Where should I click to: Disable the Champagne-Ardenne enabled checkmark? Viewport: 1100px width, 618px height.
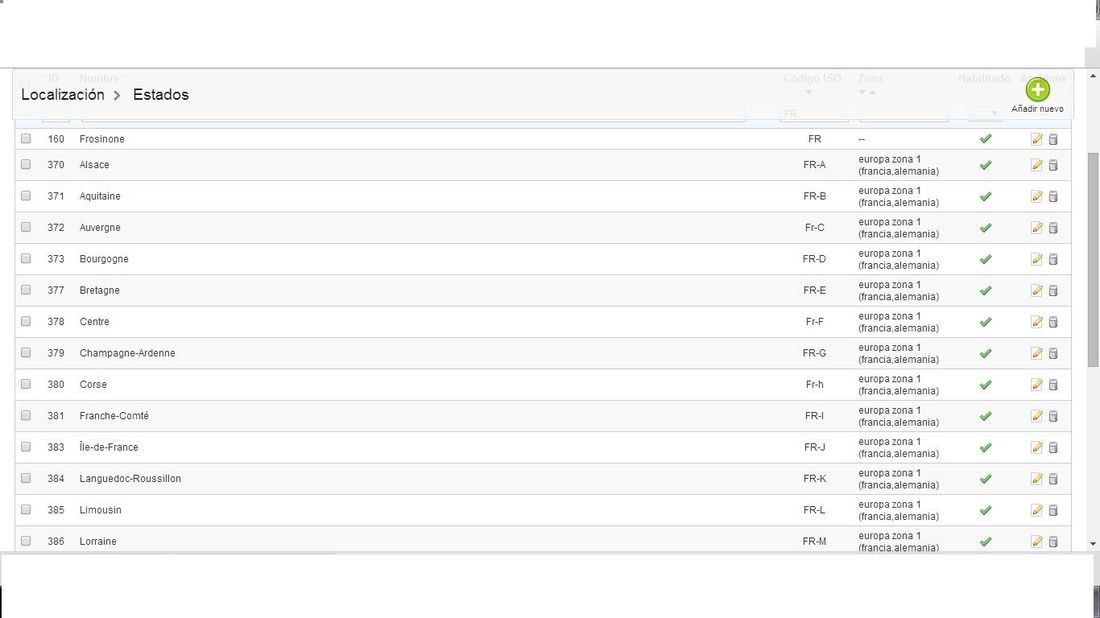click(x=986, y=354)
